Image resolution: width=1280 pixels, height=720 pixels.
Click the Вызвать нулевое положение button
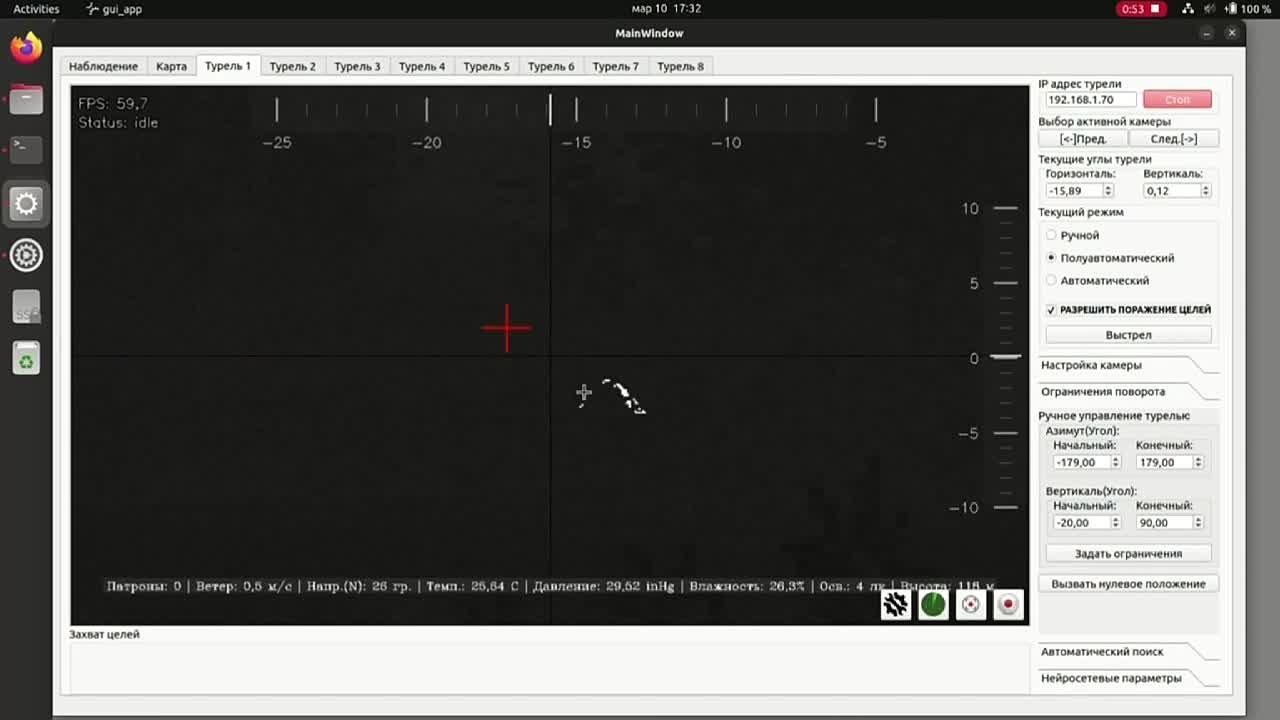[1128, 584]
